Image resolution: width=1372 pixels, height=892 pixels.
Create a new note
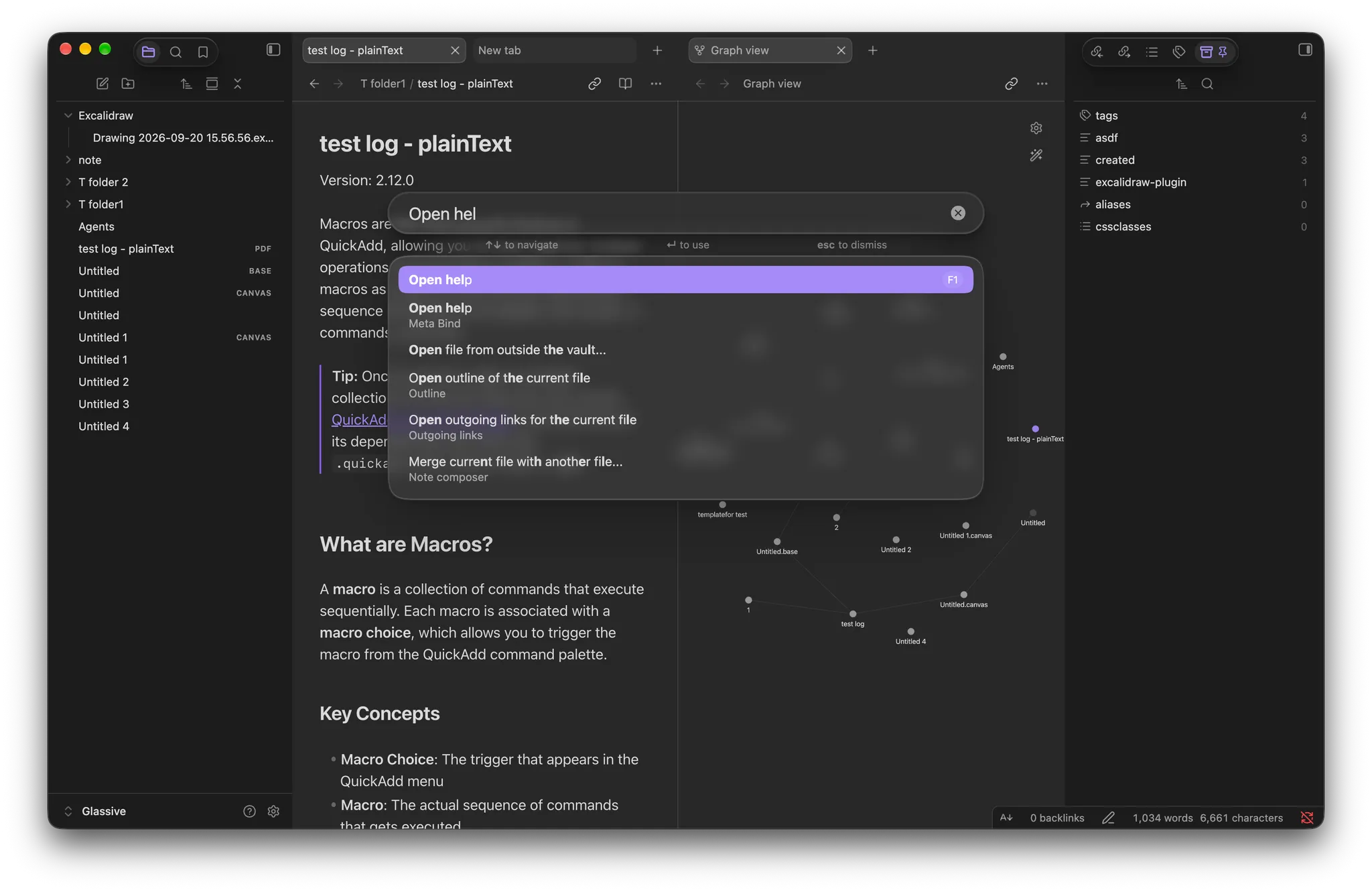pyautogui.click(x=102, y=84)
